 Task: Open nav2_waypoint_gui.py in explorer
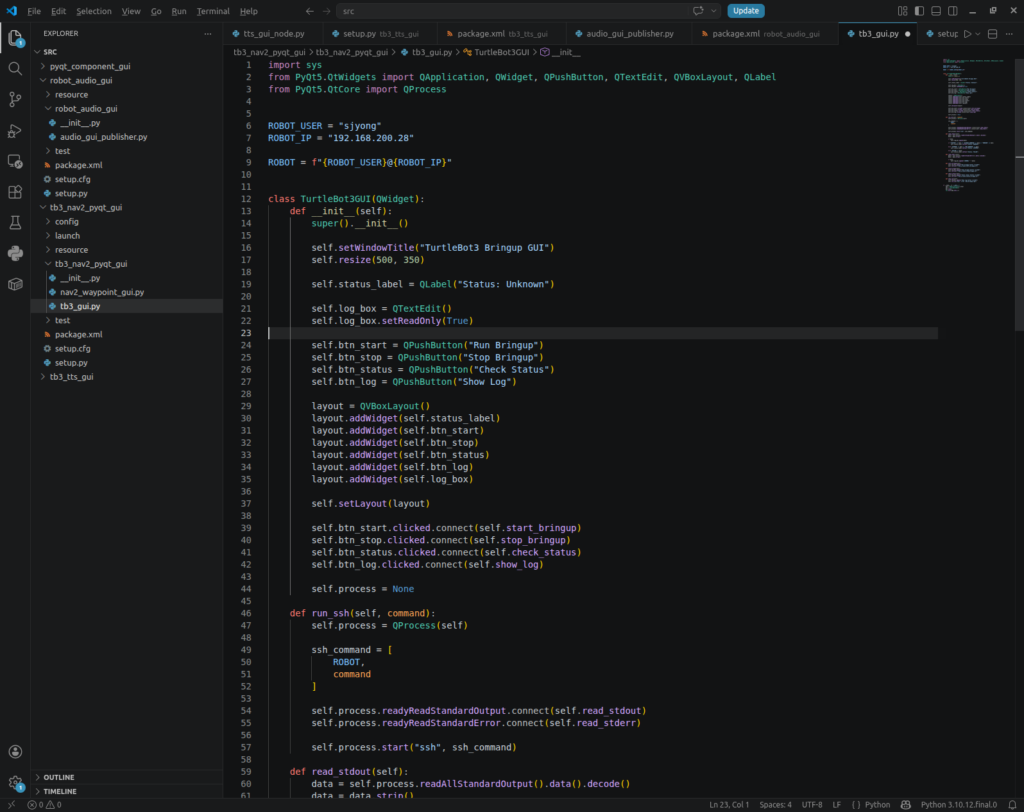click(x=102, y=292)
